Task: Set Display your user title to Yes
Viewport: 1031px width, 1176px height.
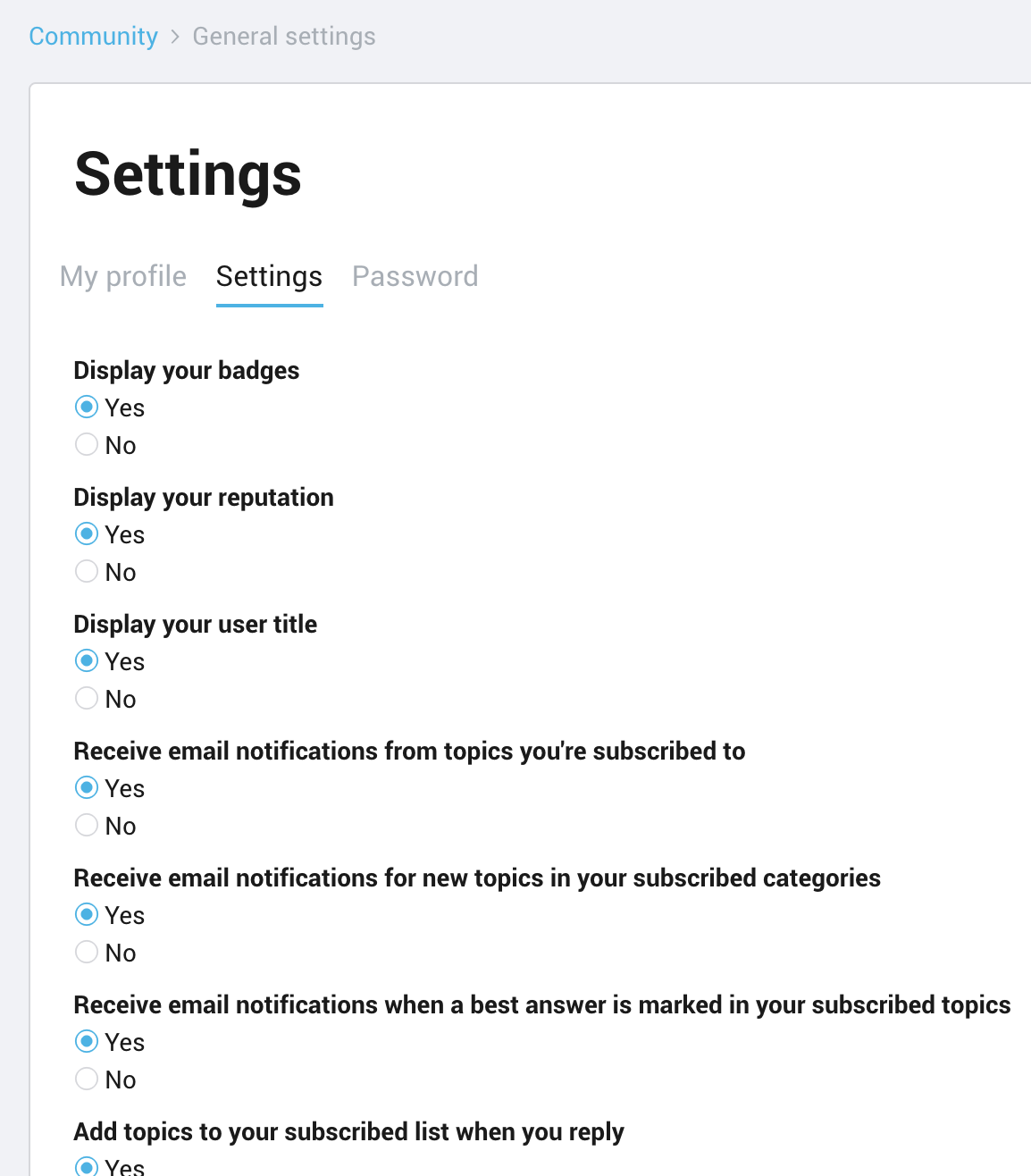Action: tap(87, 660)
